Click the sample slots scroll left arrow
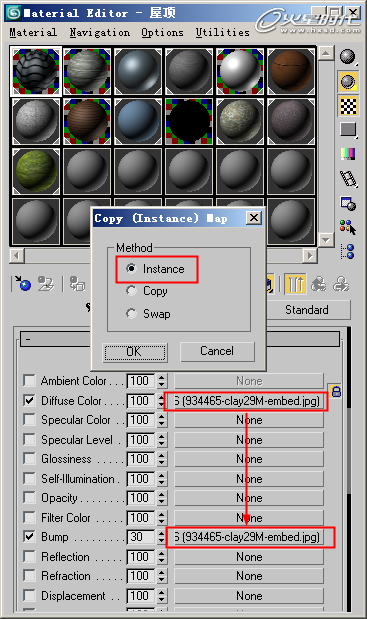Viewport: 367px width, 619px height. (x=17, y=255)
